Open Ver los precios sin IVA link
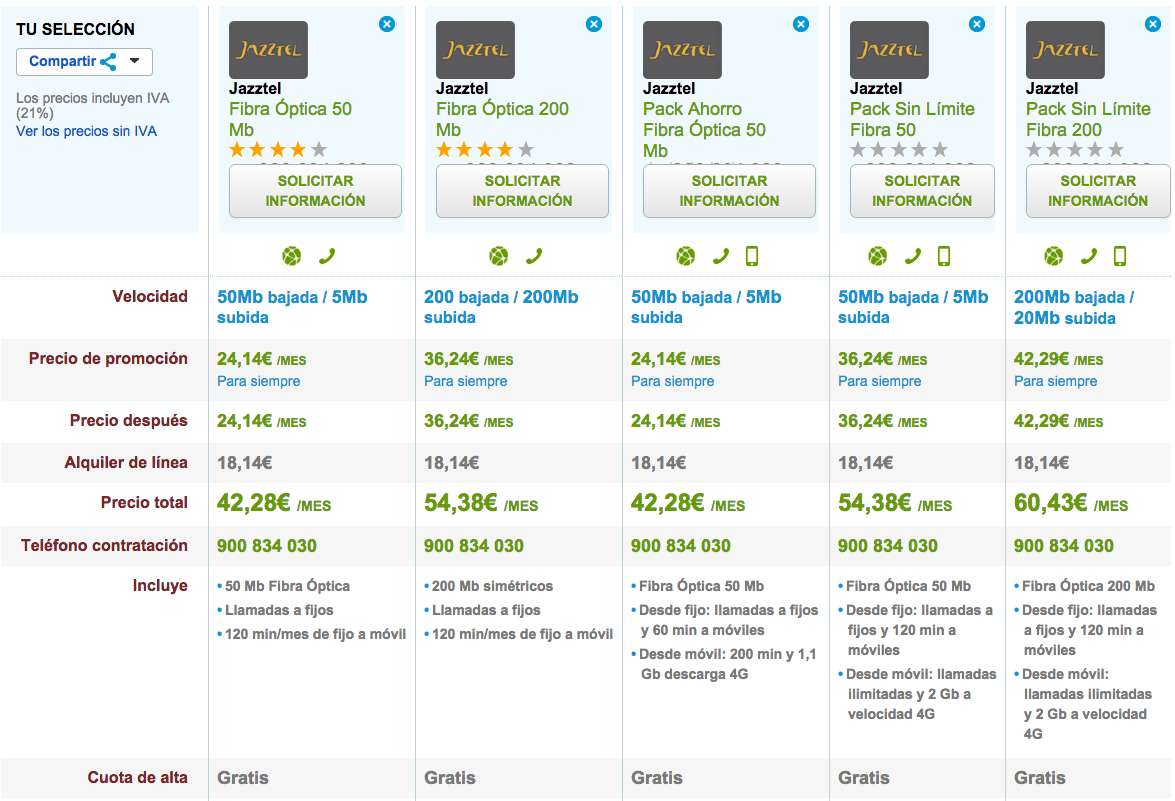This screenshot has width=1175, height=801. click(x=86, y=131)
